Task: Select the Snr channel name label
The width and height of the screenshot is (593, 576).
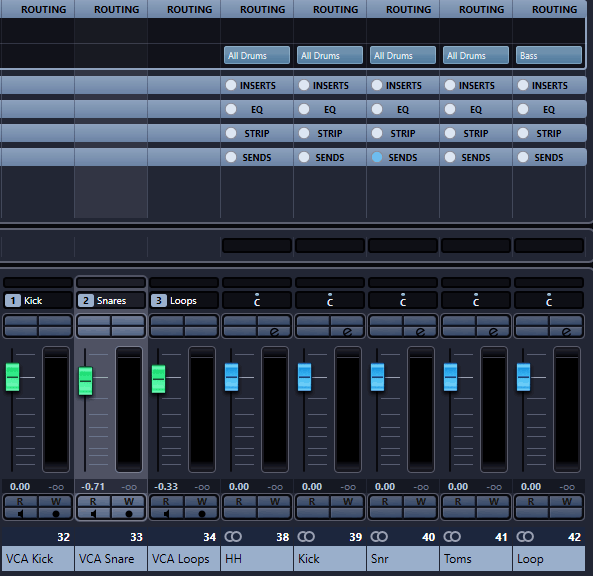Action: [403, 559]
